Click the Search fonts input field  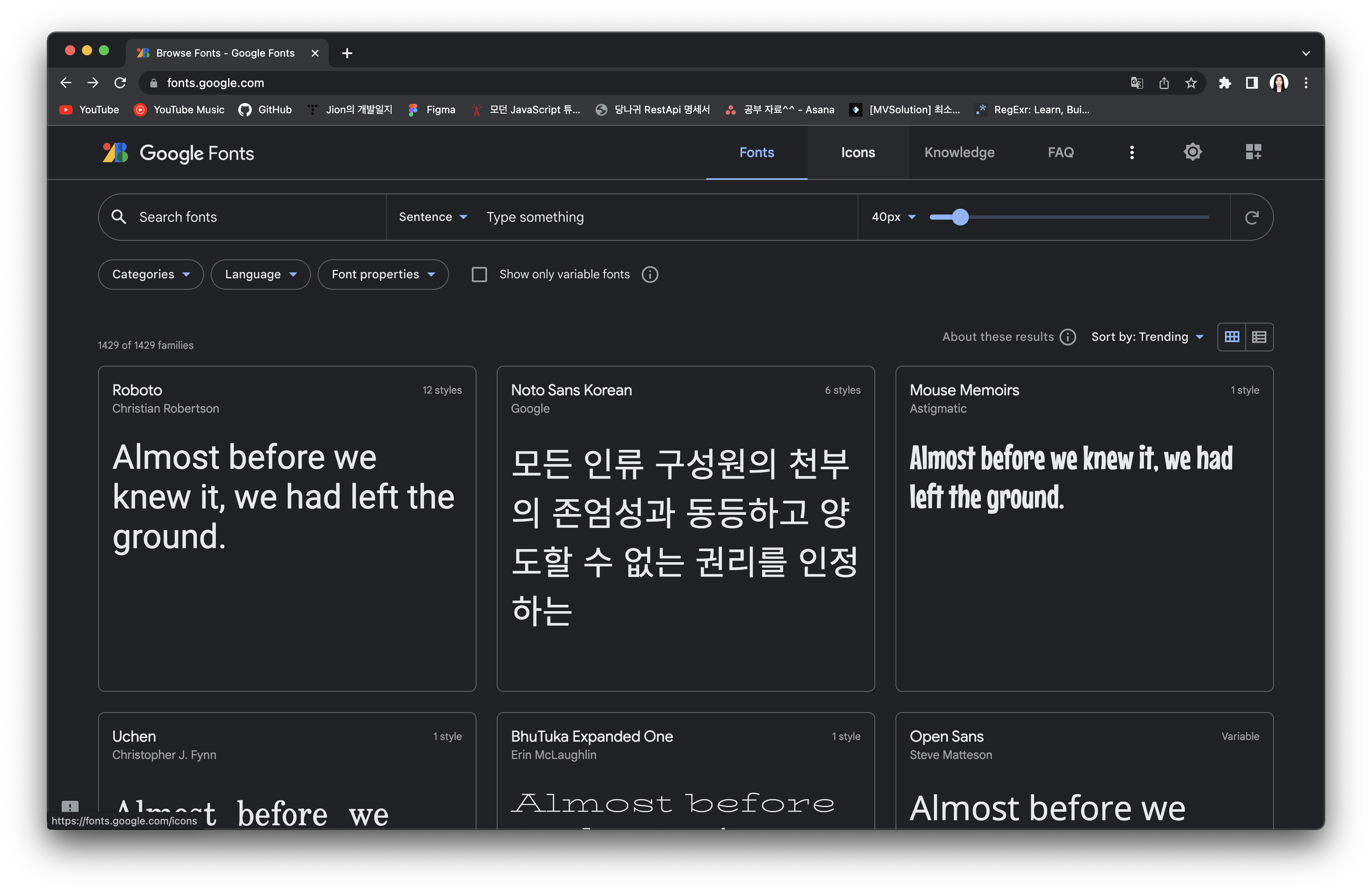pos(253,217)
